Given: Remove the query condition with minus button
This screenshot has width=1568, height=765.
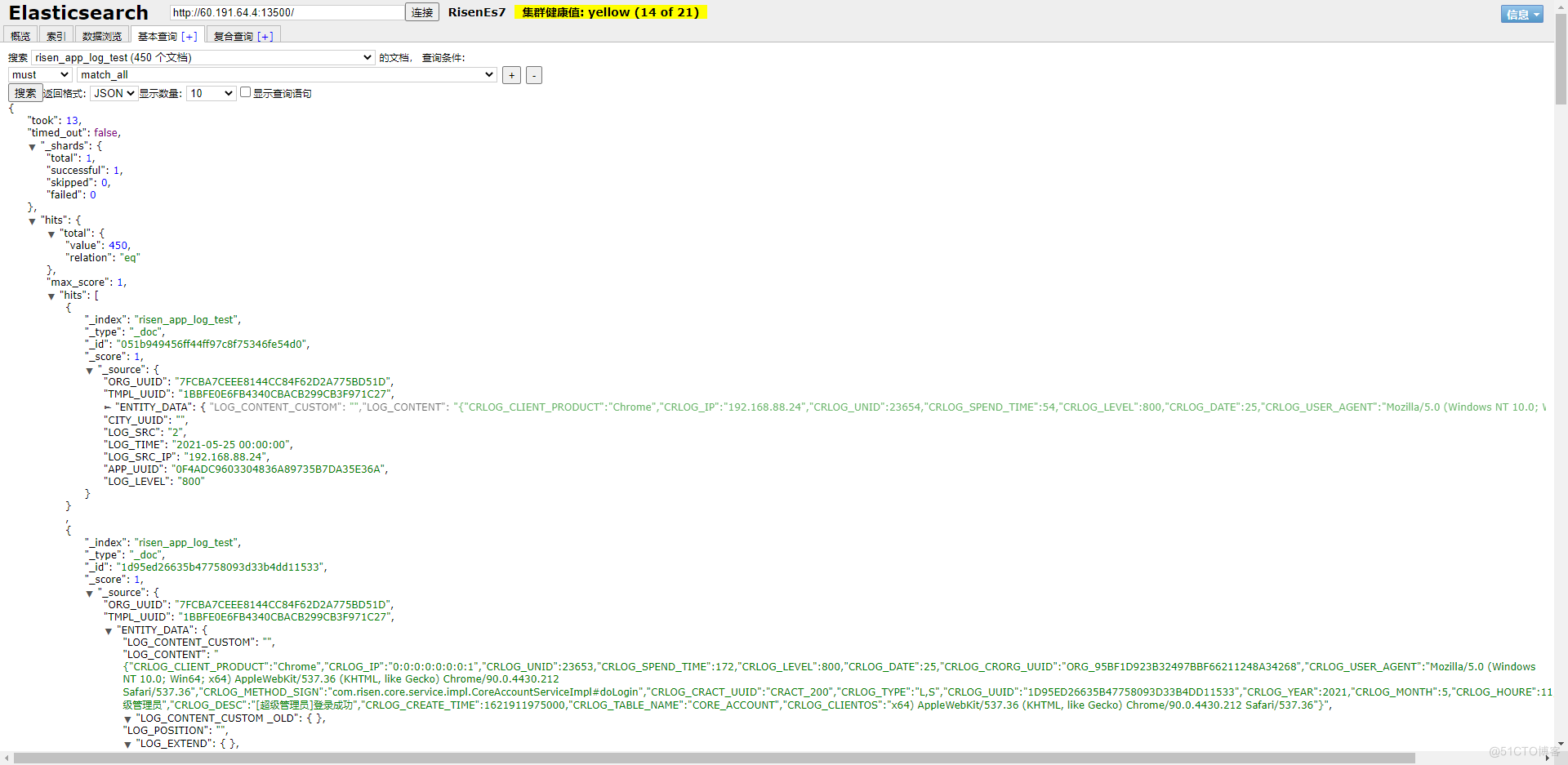Looking at the screenshot, I should [533, 75].
